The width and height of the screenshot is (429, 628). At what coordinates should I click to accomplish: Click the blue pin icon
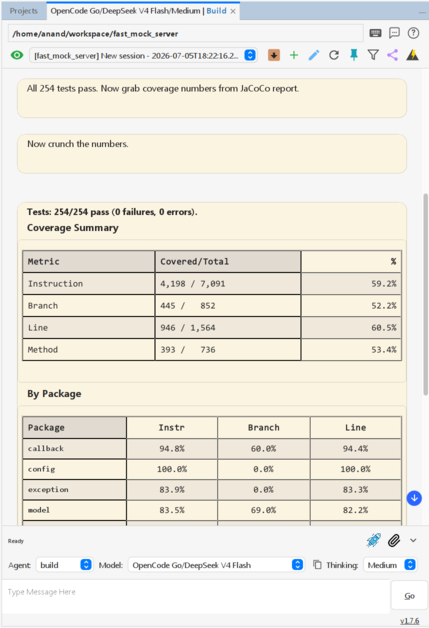coord(354,55)
